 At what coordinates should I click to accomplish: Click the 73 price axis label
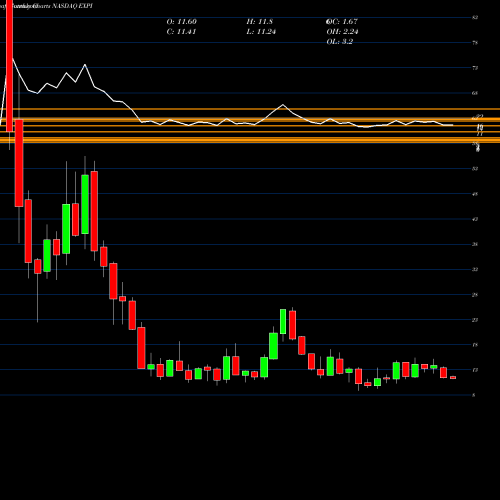[475, 68]
